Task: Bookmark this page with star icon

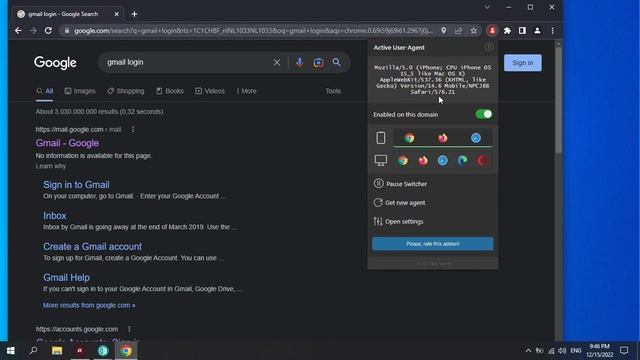Action: click(x=473, y=31)
